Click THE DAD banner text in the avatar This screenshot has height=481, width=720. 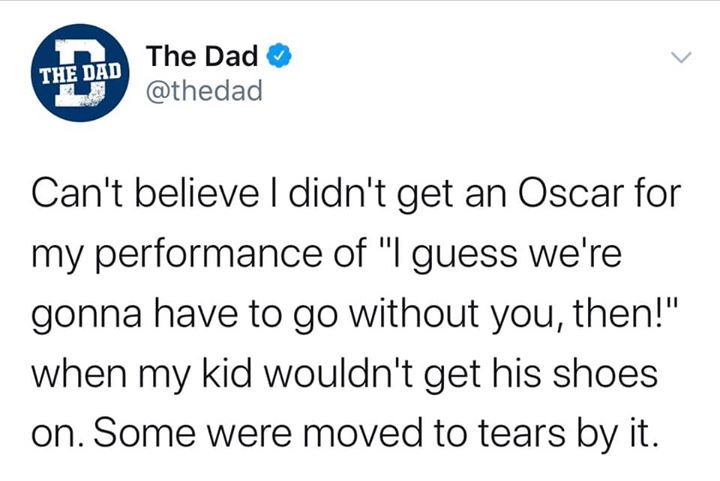pos(81,73)
